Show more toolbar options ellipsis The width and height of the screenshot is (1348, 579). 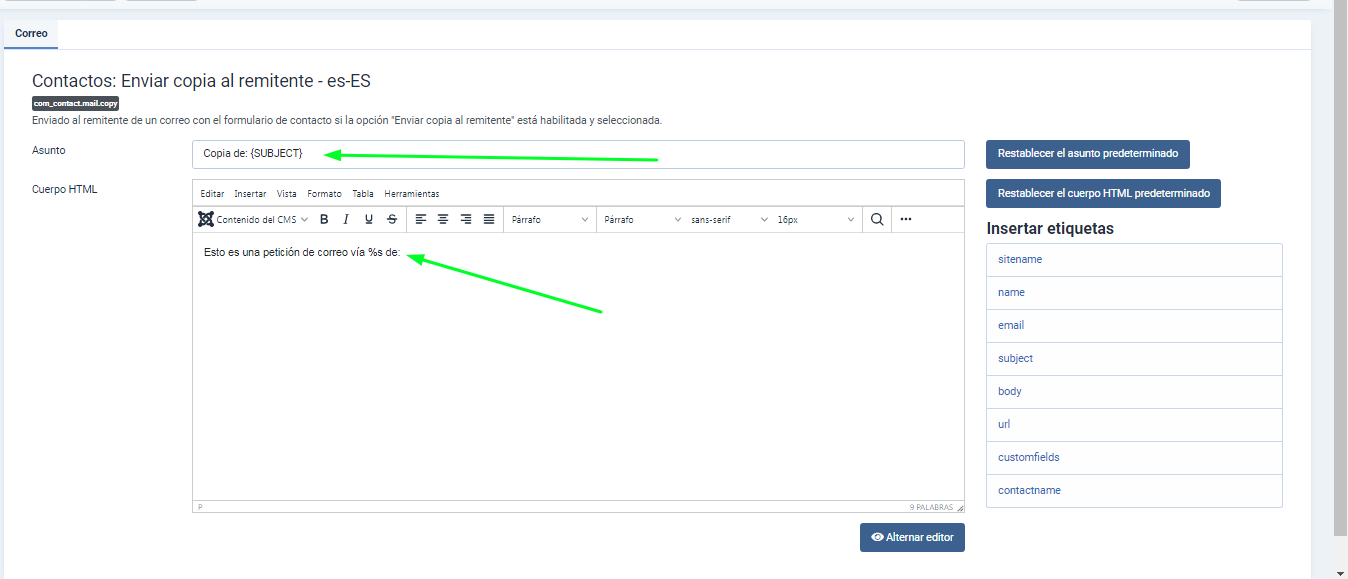point(906,219)
